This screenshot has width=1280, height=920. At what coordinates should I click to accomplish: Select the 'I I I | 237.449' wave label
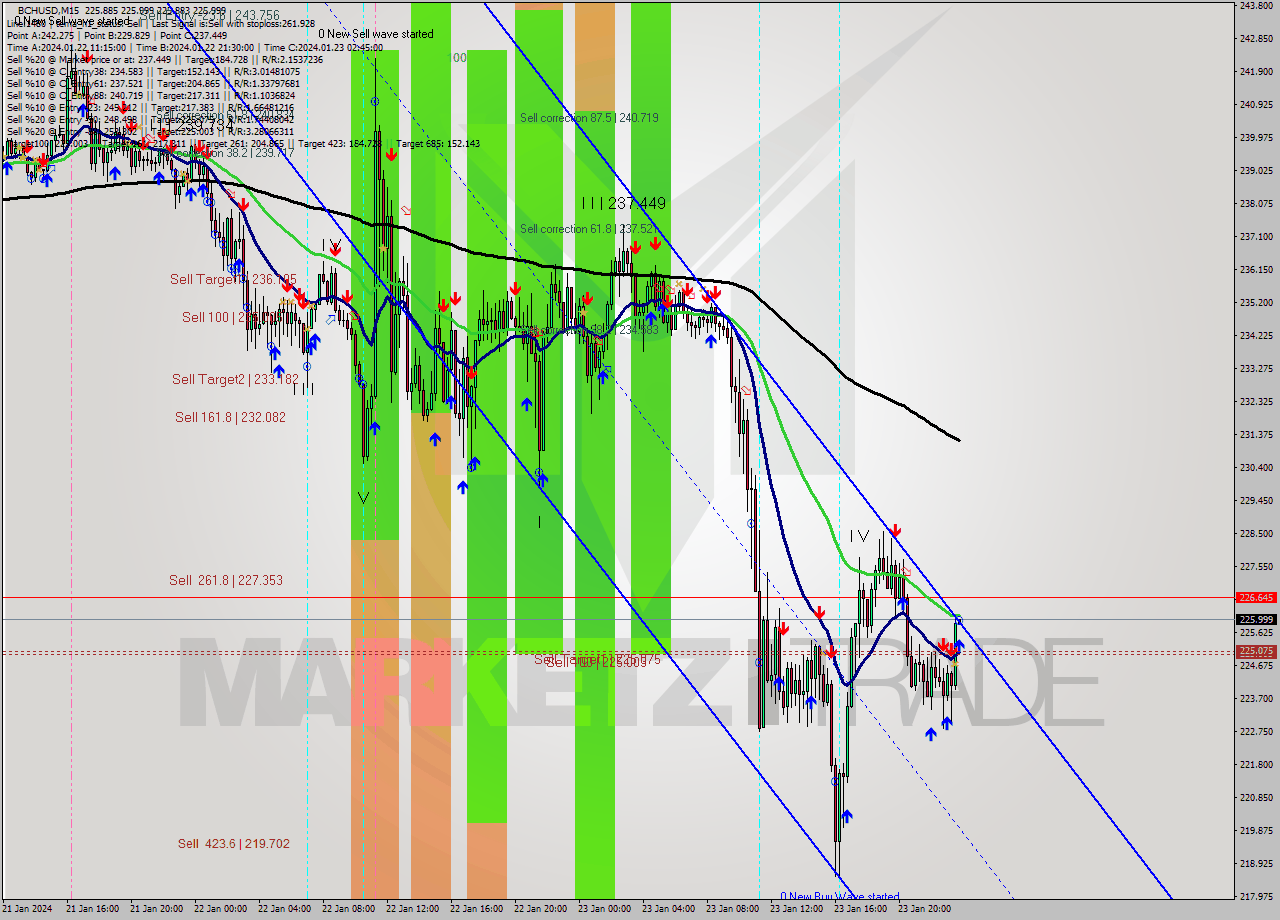624,203
